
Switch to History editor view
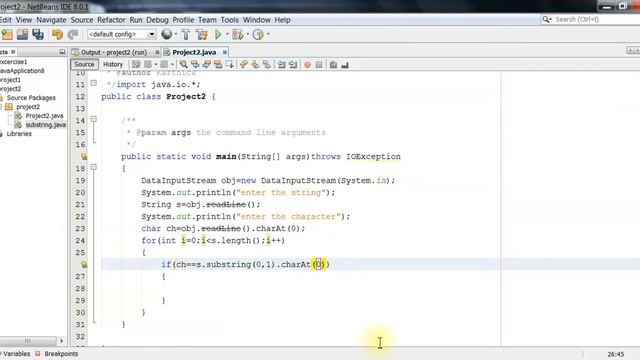[113, 64]
